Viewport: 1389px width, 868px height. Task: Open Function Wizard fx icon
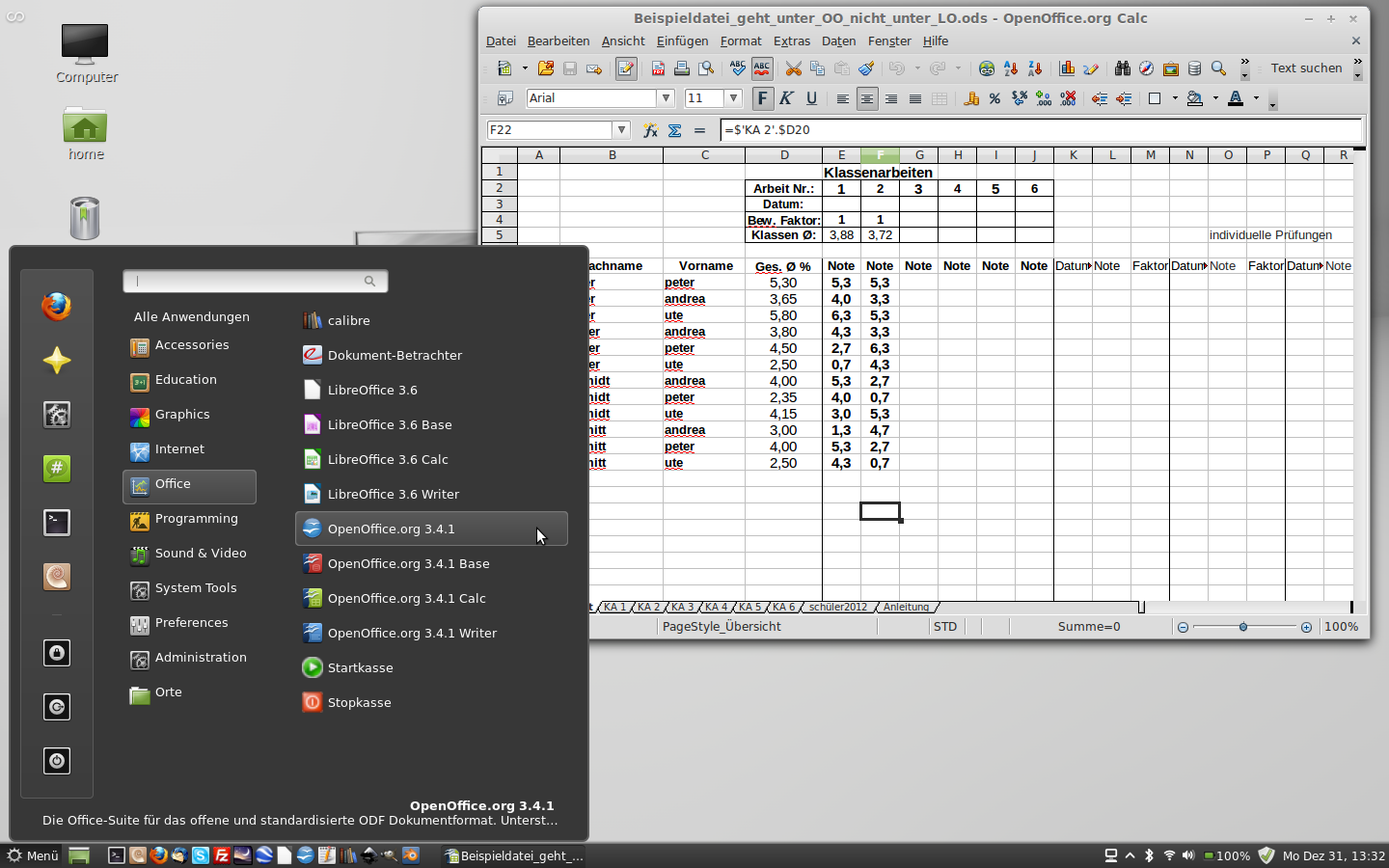[650, 130]
